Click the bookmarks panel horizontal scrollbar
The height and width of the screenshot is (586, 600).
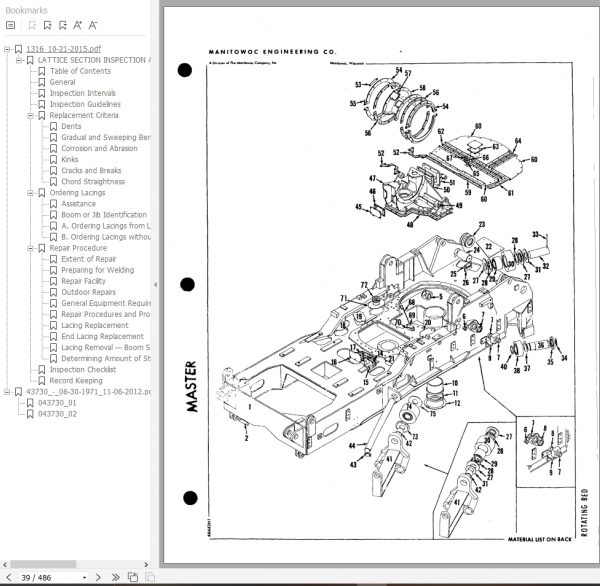tap(43, 564)
